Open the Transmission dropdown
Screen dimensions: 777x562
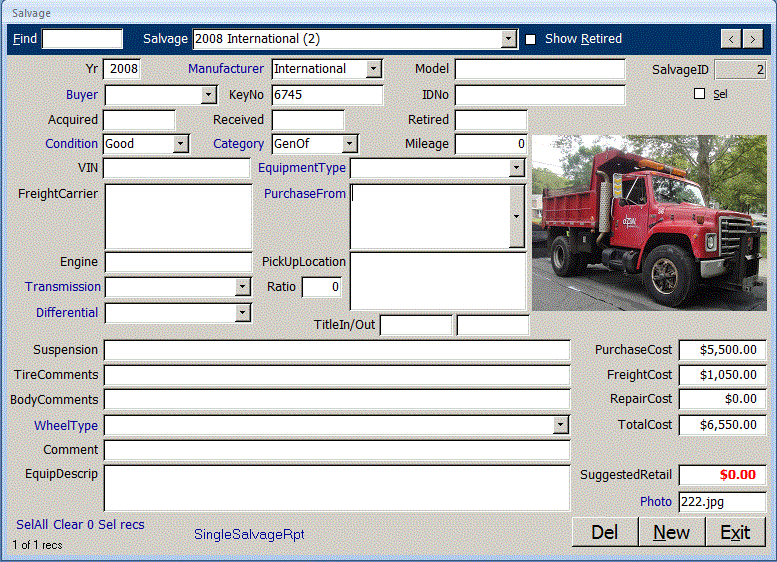point(242,287)
